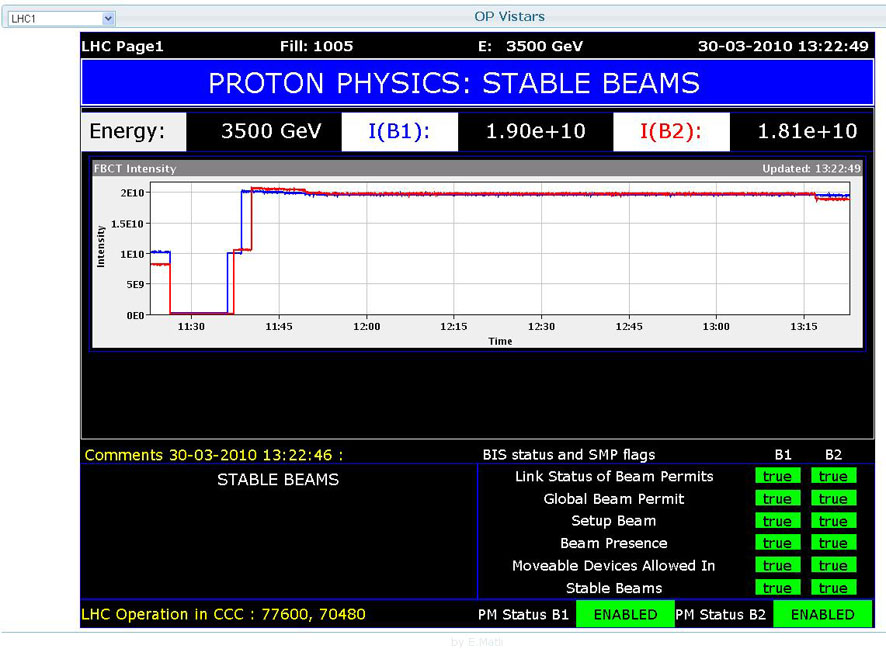Image resolution: width=886 pixels, height=649 pixels.
Task: Click the PM Status B1 ENABLED button
Action: pos(624,613)
